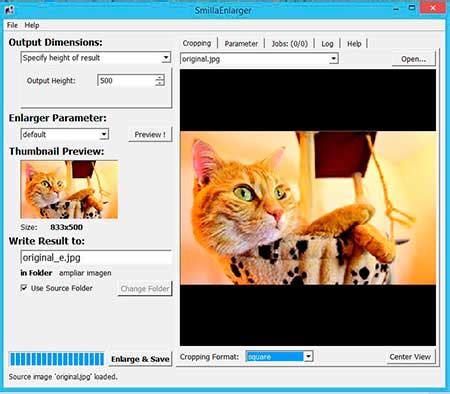Click the Center View button
Image resolution: width=450 pixels, height=394 pixels.
click(x=410, y=357)
